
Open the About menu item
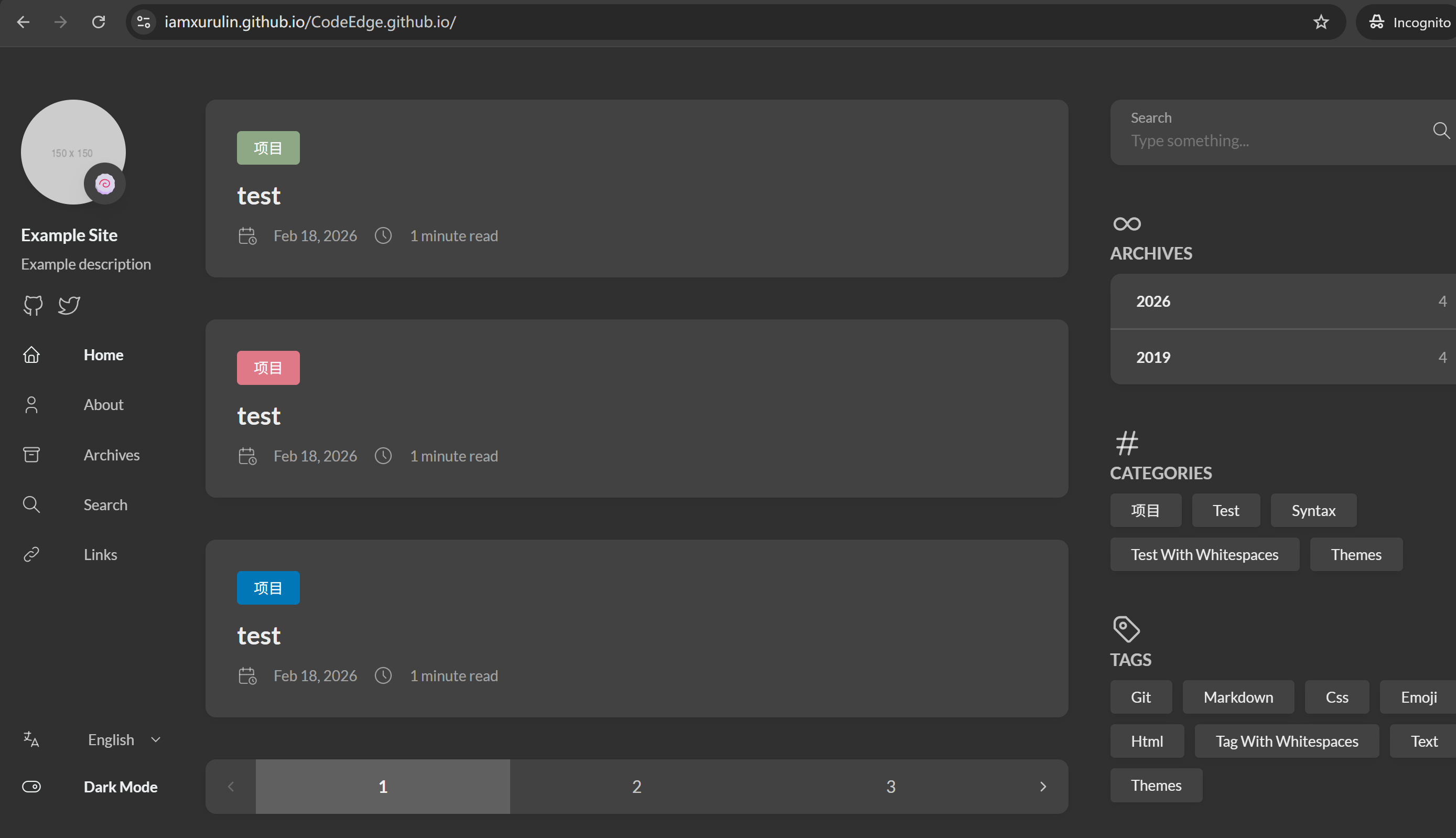(103, 405)
